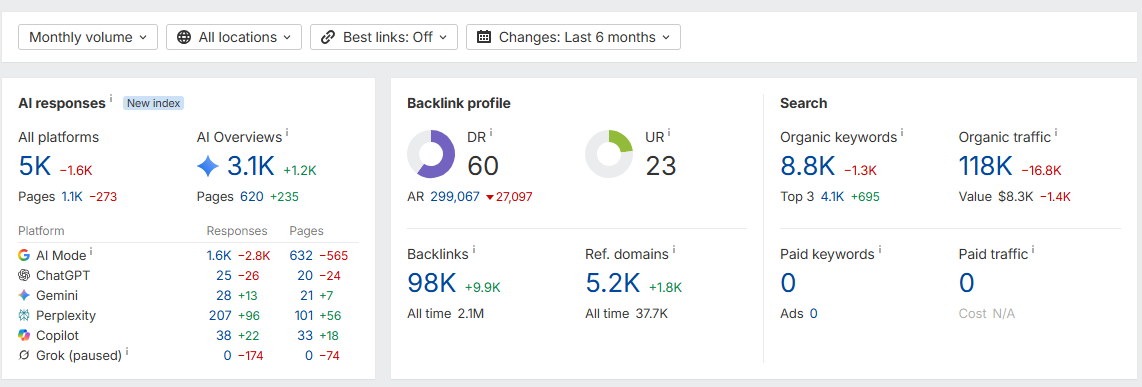Open the Paid keywords 0 value
1142x387 pixels.
click(788, 283)
